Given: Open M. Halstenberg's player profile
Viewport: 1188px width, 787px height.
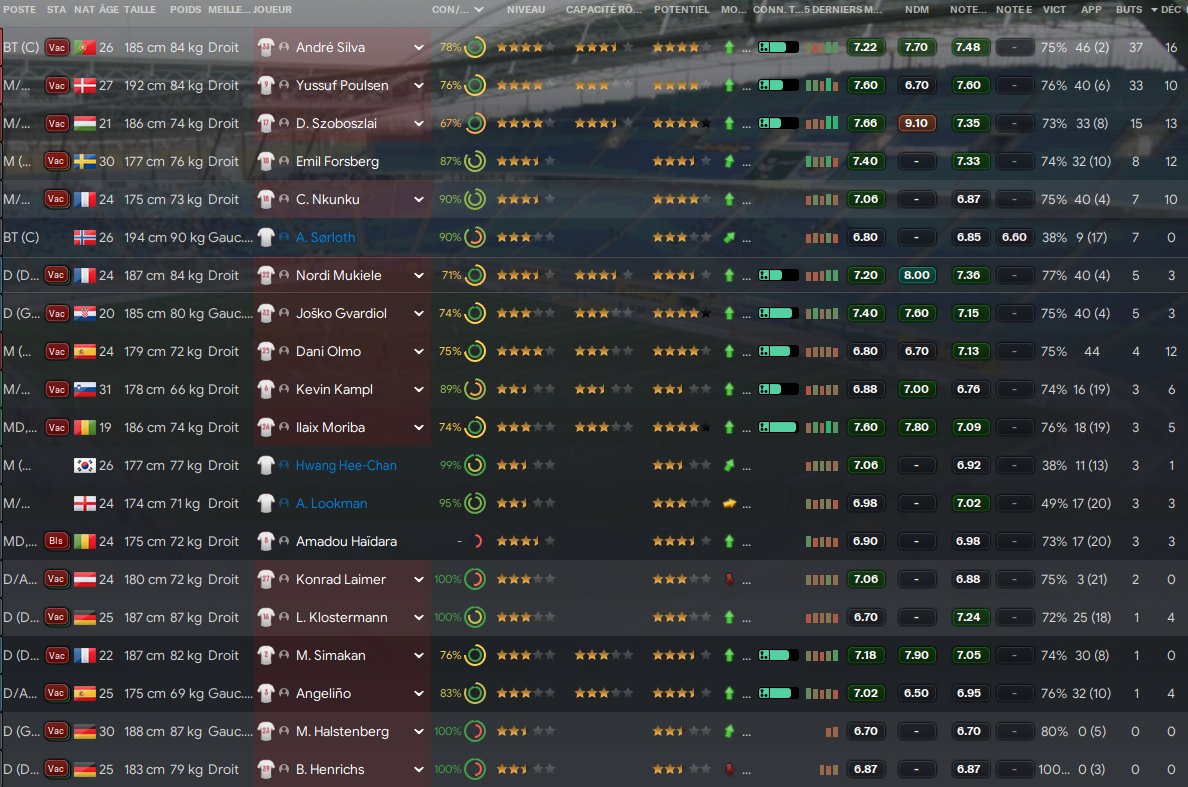Looking at the screenshot, I should tap(342, 731).
